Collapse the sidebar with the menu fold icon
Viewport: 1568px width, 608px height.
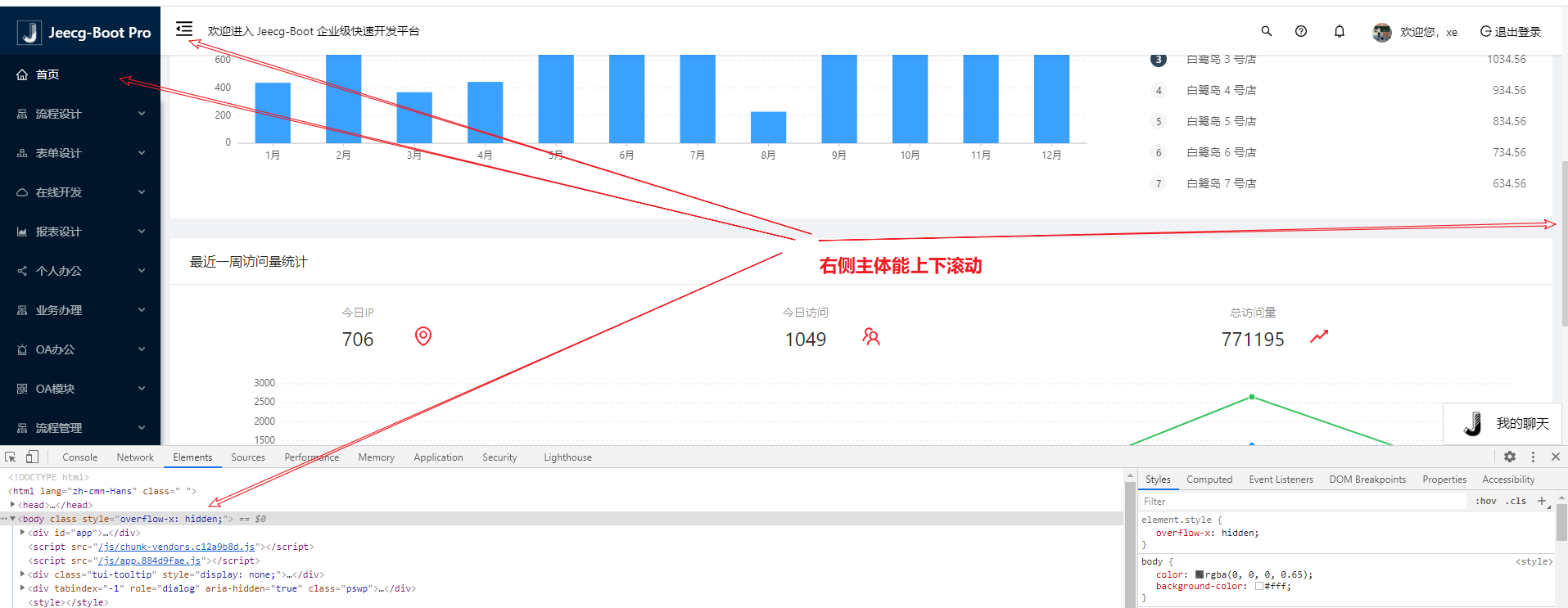184,29
